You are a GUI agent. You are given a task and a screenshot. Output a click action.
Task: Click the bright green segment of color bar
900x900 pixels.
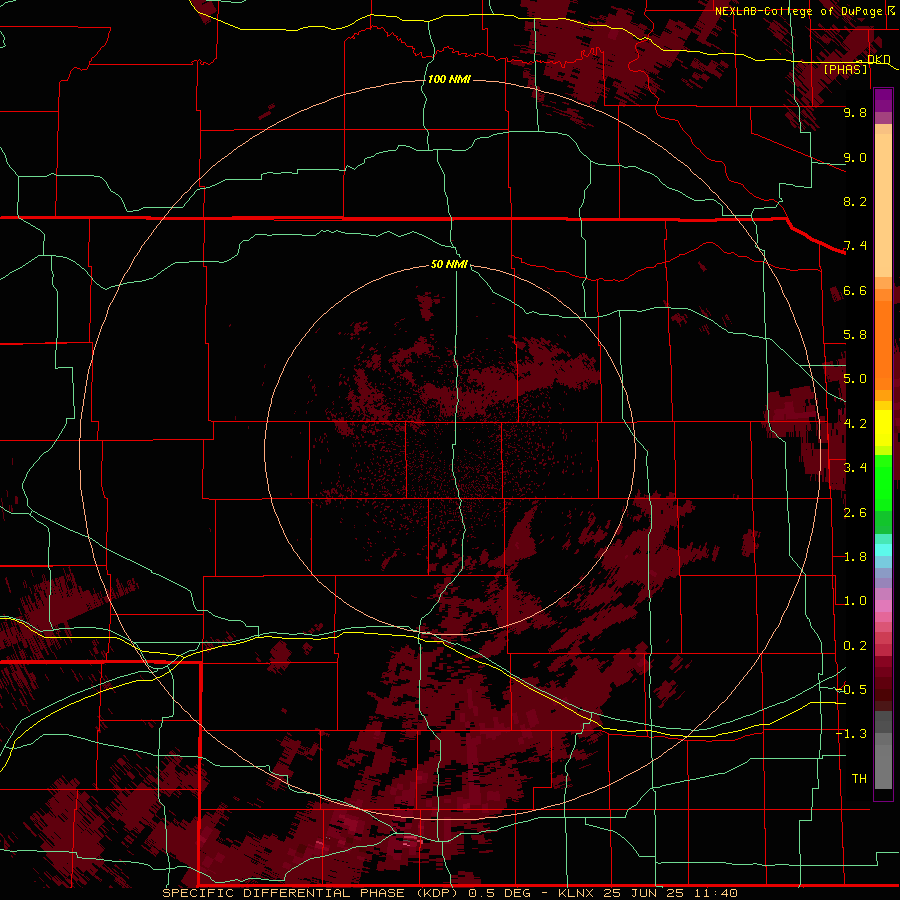click(x=883, y=482)
